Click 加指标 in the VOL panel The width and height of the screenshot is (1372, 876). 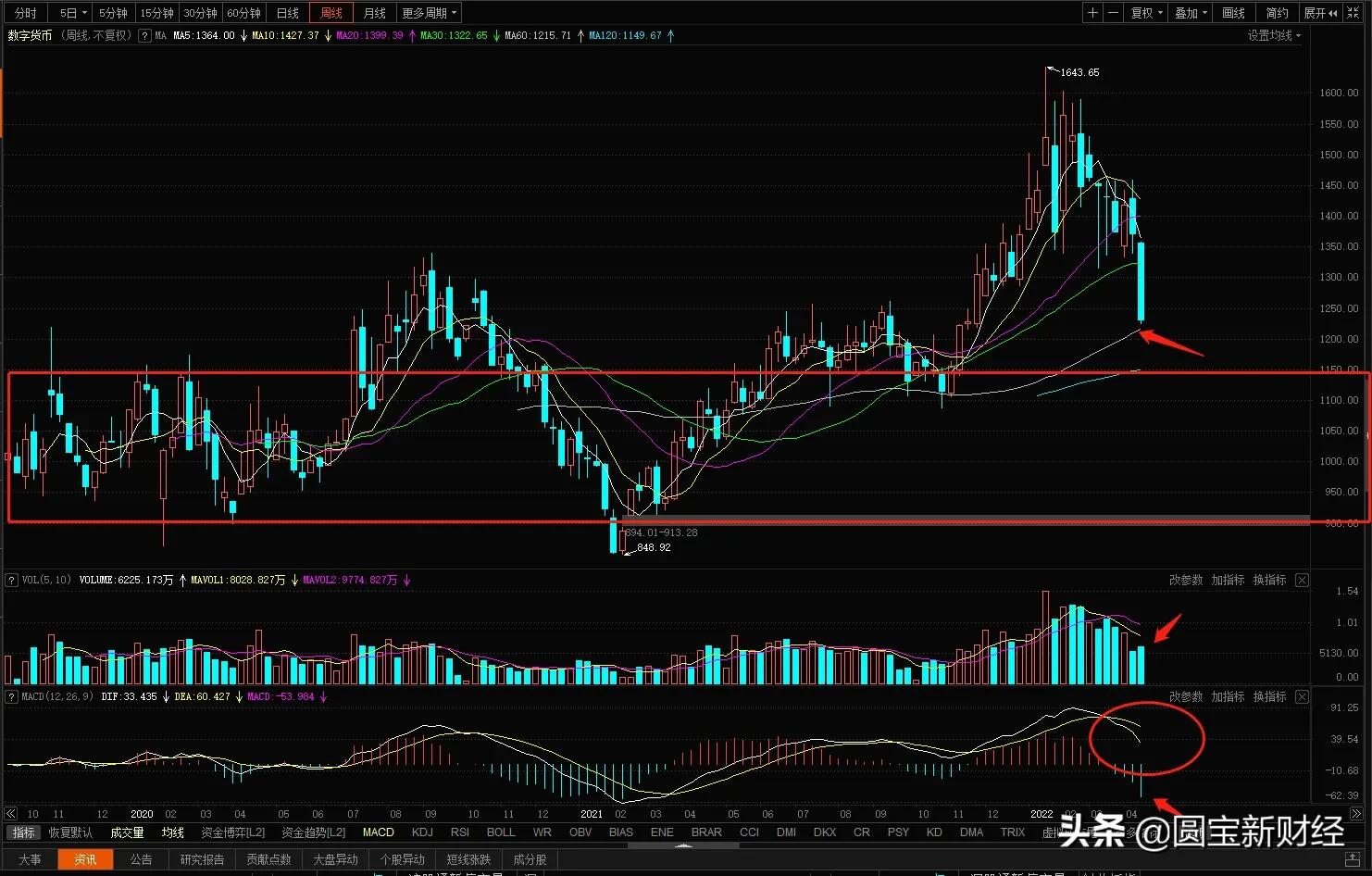(1228, 581)
